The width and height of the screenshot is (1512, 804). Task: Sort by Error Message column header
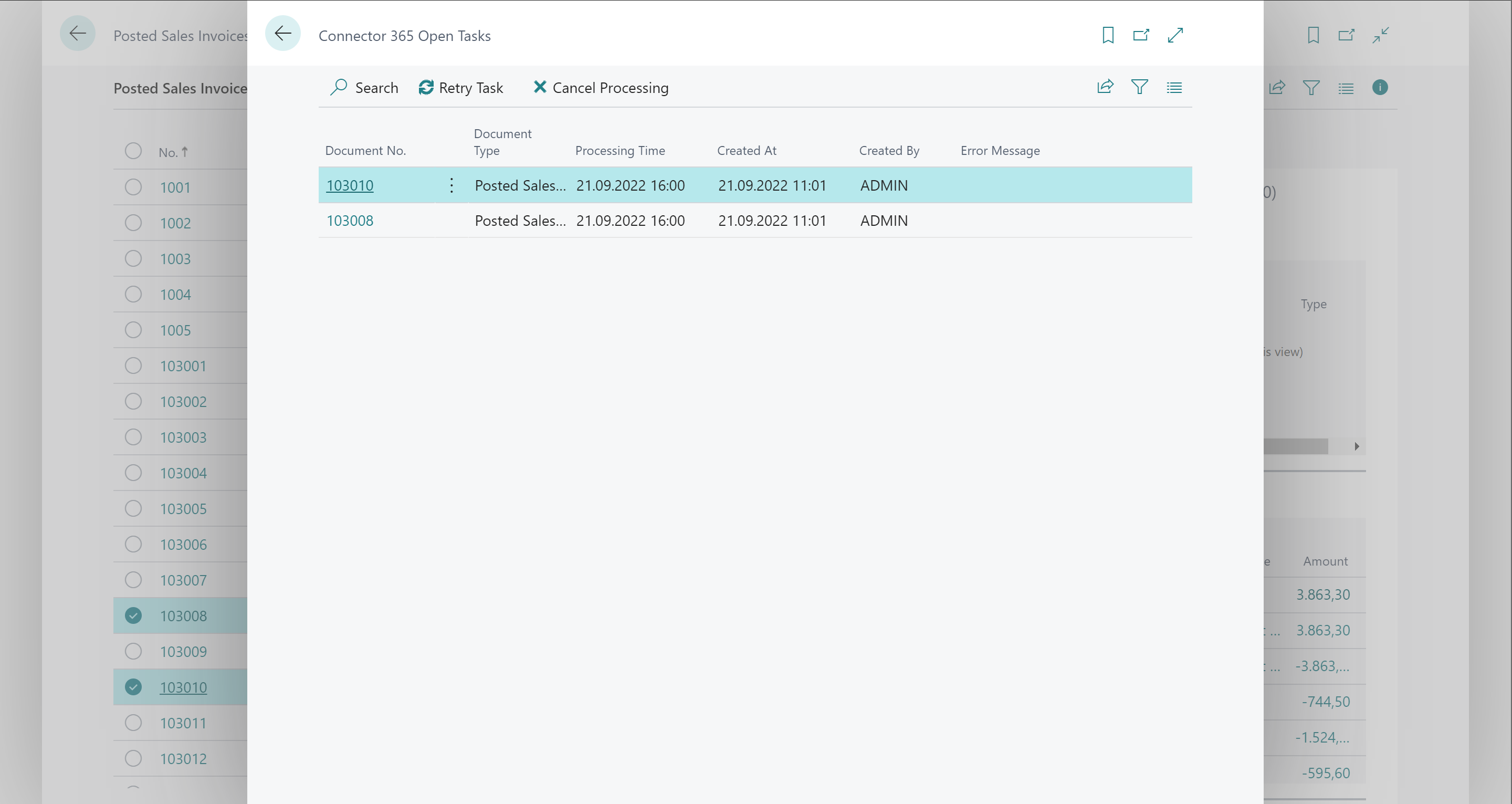pos(1000,151)
